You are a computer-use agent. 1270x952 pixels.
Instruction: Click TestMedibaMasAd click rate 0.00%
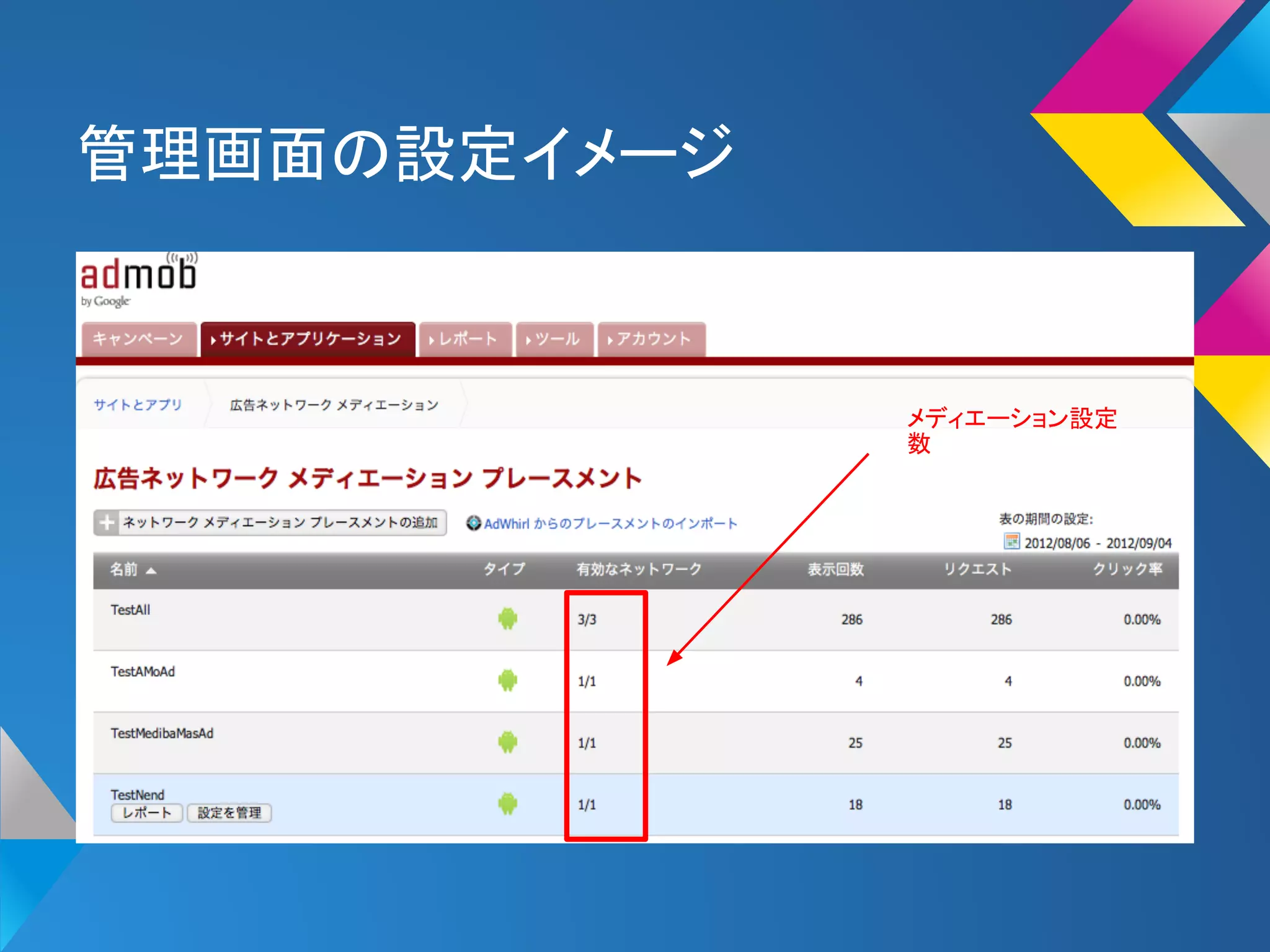(x=1142, y=743)
